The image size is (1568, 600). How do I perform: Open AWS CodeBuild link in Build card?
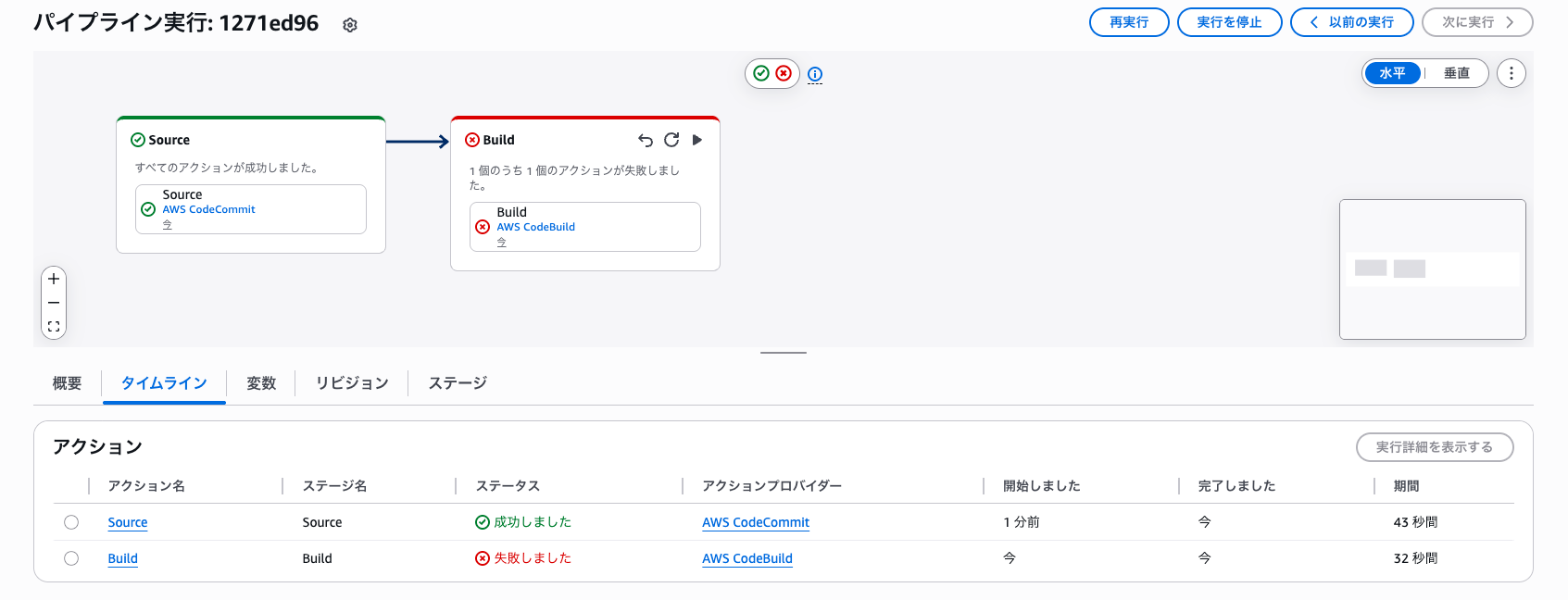coord(536,227)
